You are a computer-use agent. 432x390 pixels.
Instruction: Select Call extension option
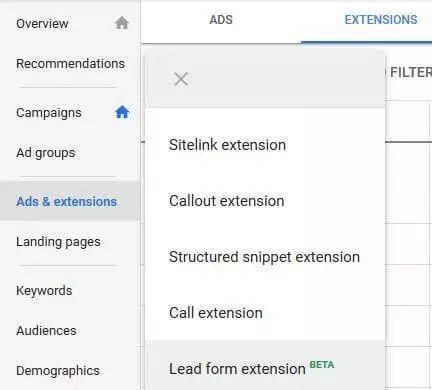(x=265, y=313)
